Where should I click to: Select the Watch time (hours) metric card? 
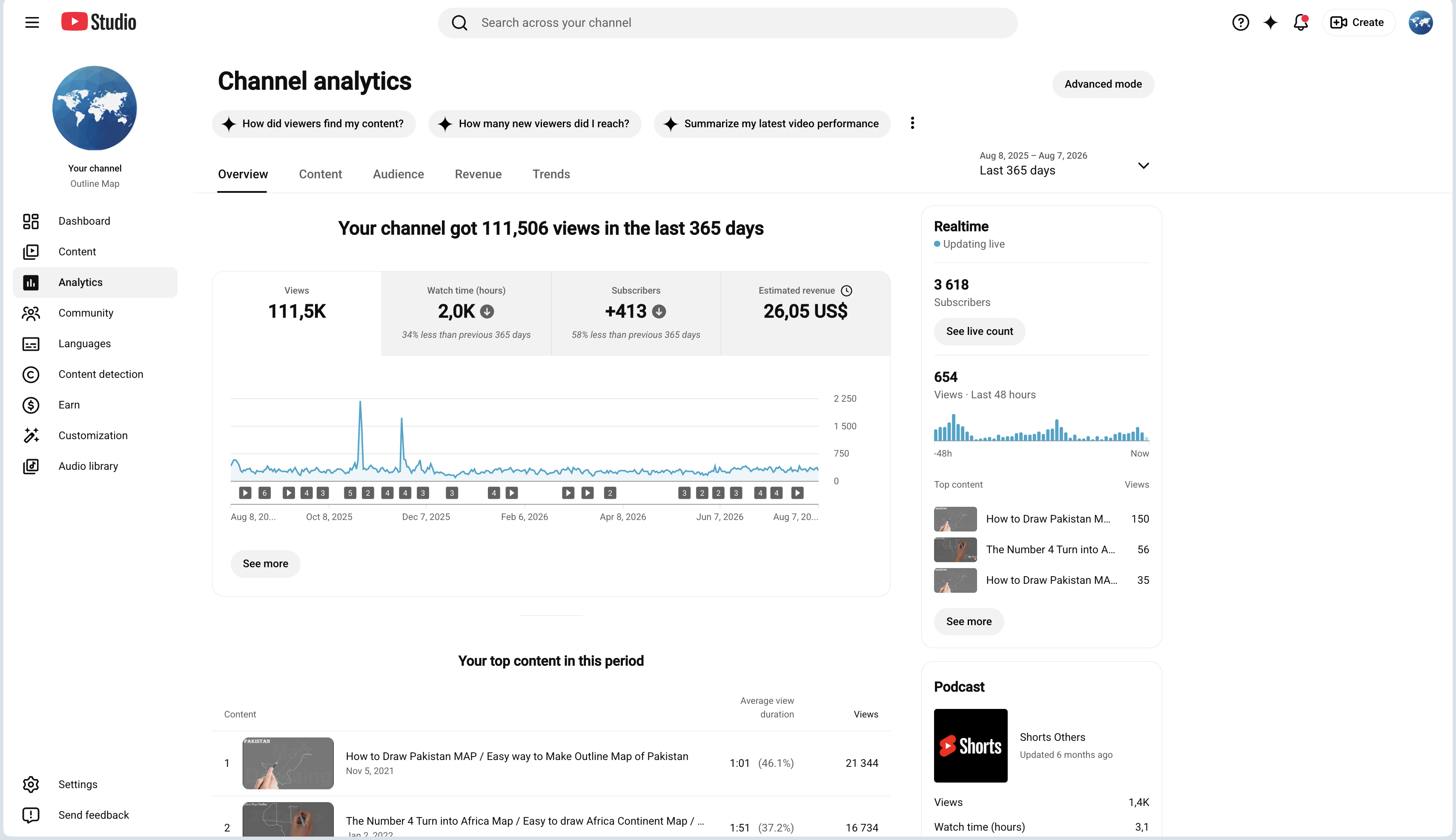(x=466, y=313)
